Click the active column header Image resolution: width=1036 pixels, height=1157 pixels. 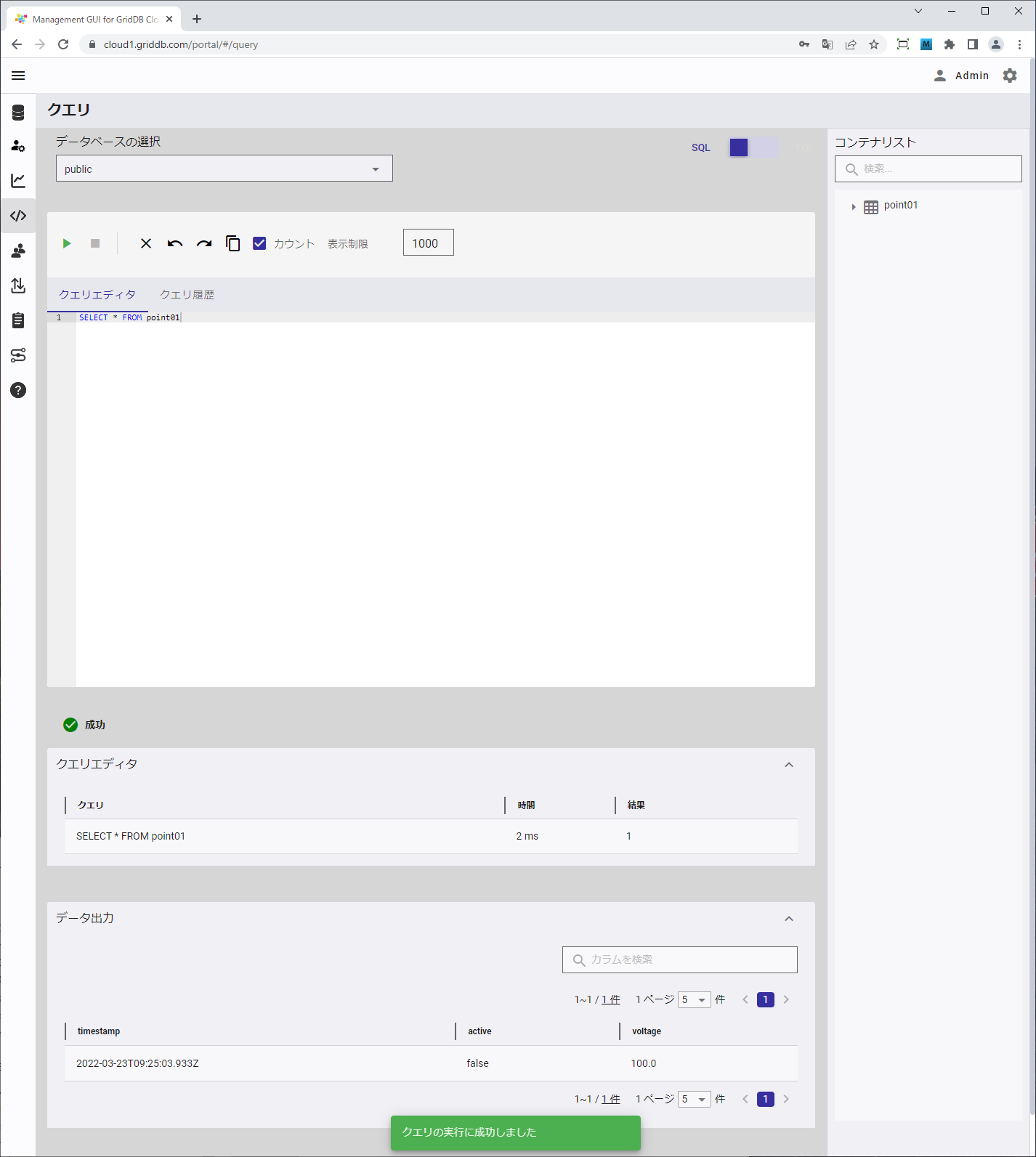[479, 1031]
